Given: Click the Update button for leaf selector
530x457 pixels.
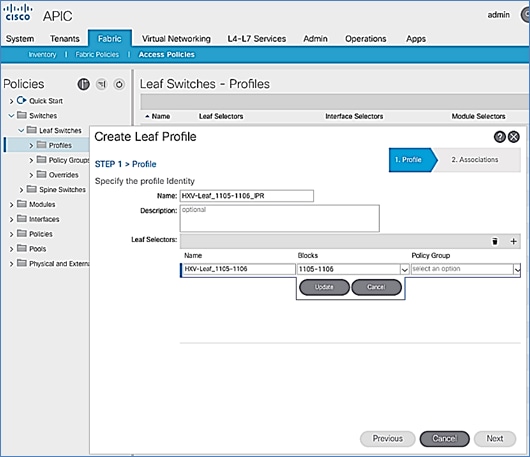Looking at the screenshot, I should [324, 287].
